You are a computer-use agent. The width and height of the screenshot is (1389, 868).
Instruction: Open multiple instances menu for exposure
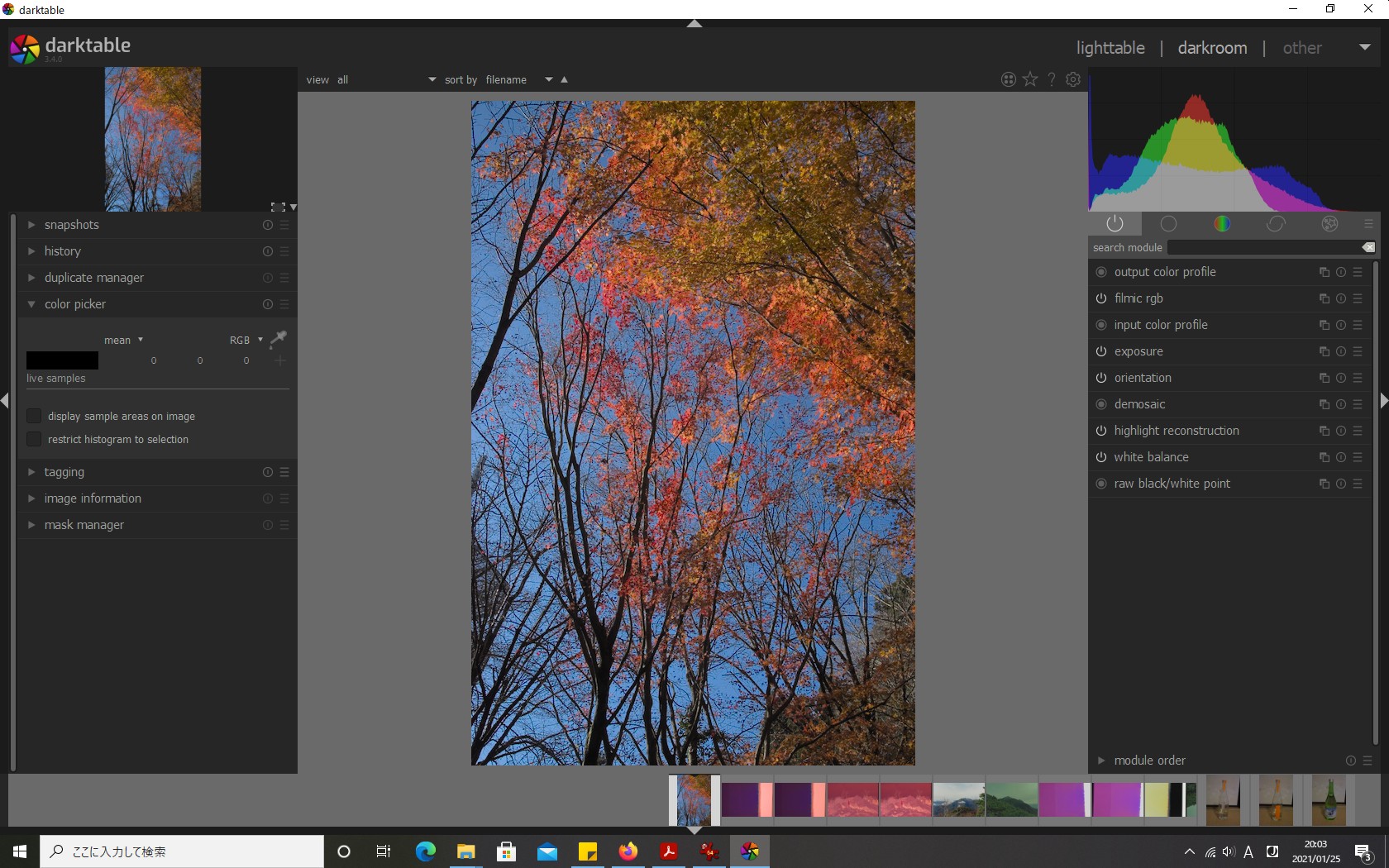(1325, 351)
